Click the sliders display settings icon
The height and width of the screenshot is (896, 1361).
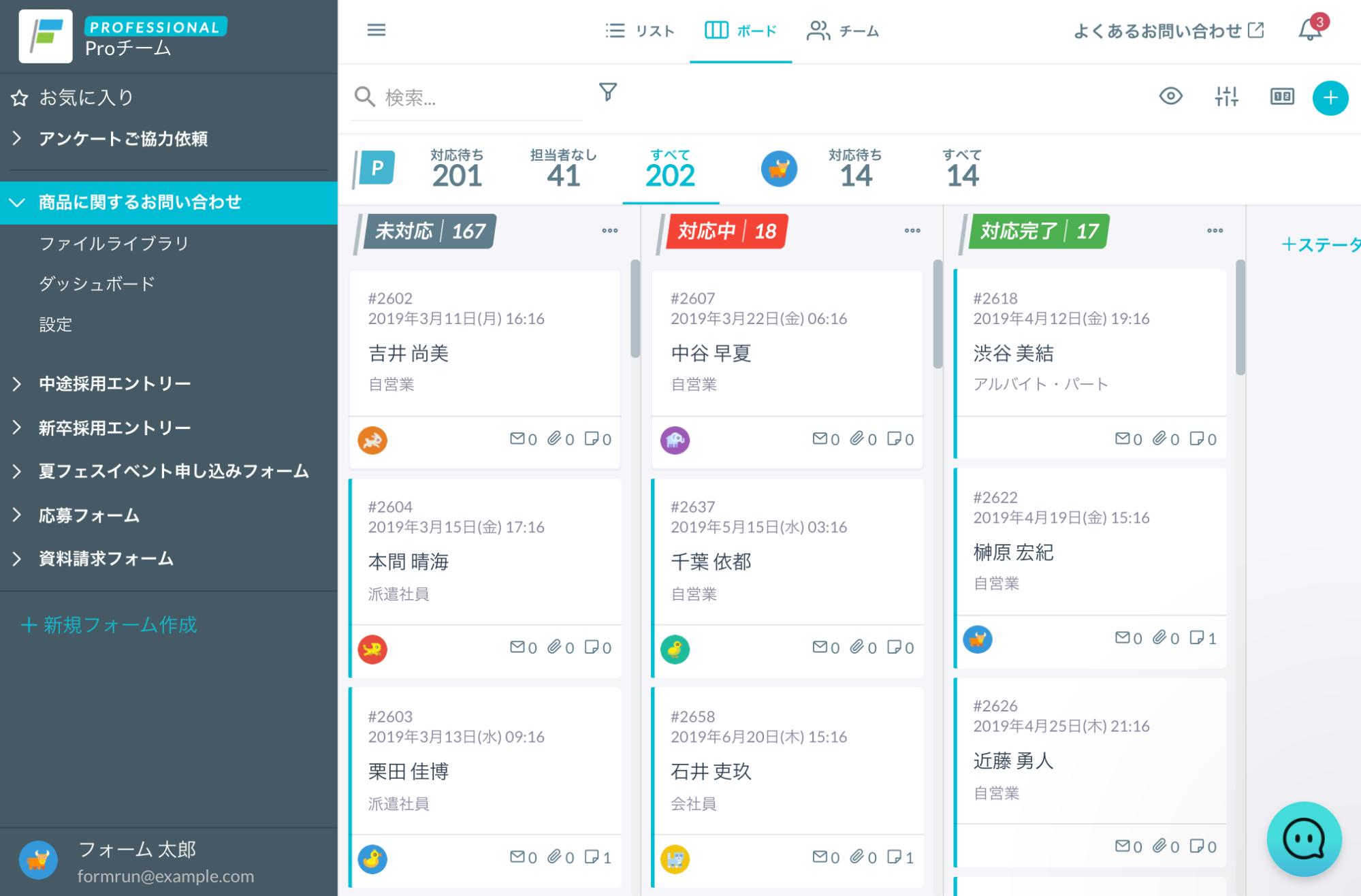[1226, 97]
